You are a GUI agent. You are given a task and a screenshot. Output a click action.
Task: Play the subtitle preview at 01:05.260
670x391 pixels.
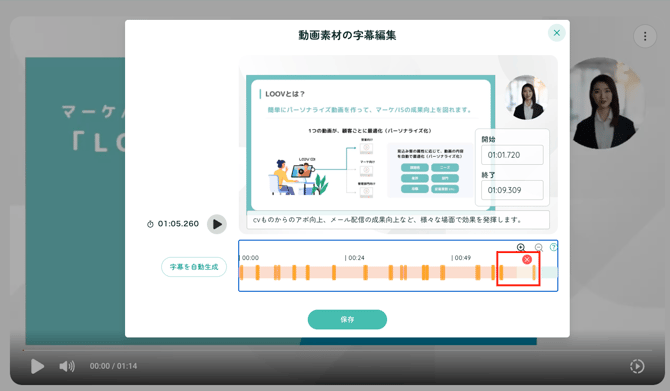pyautogui.click(x=217, y=224)
